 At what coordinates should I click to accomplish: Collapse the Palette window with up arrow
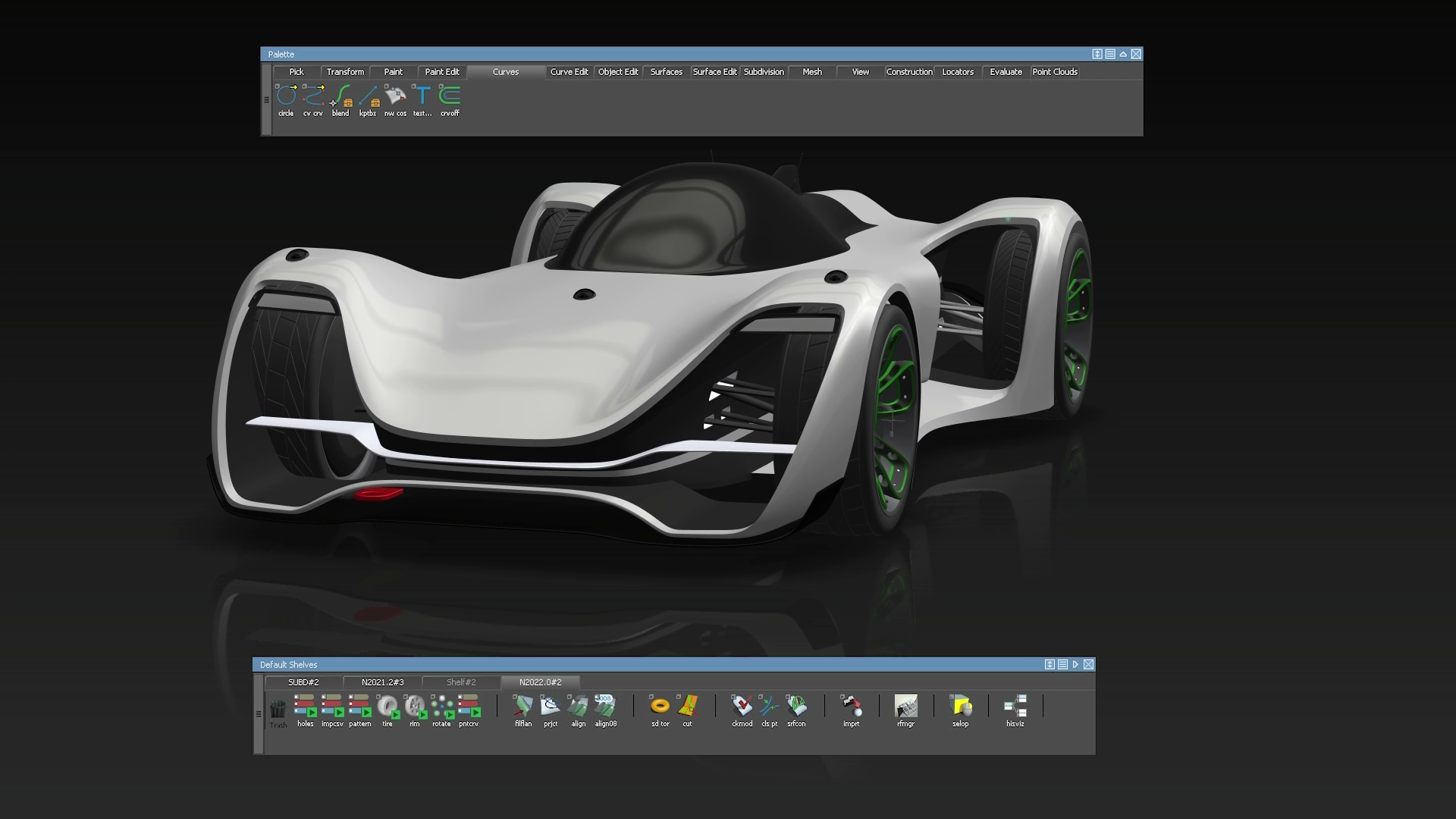1123,54
